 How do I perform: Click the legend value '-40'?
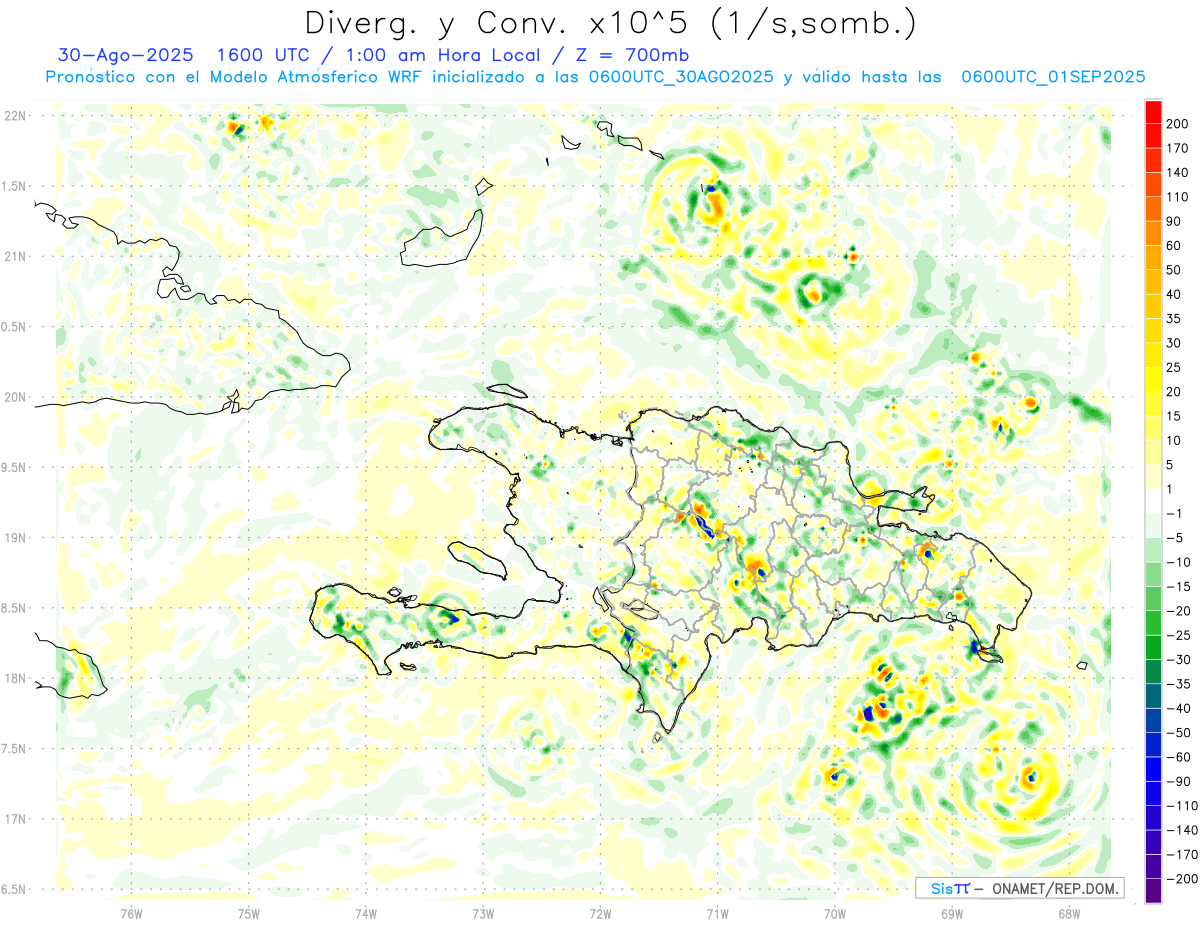pyautogui.click(x=1180, y=709)
